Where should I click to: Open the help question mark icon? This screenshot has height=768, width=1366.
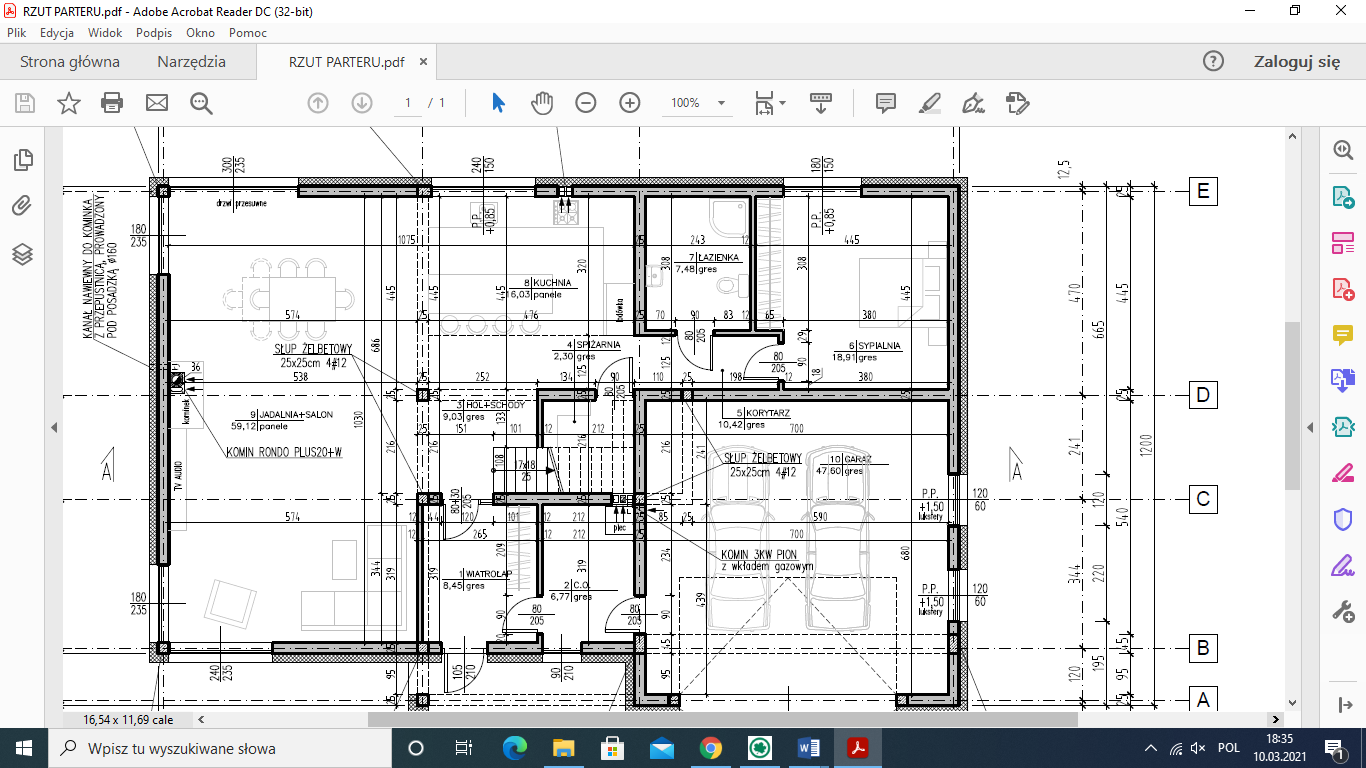1213,62
